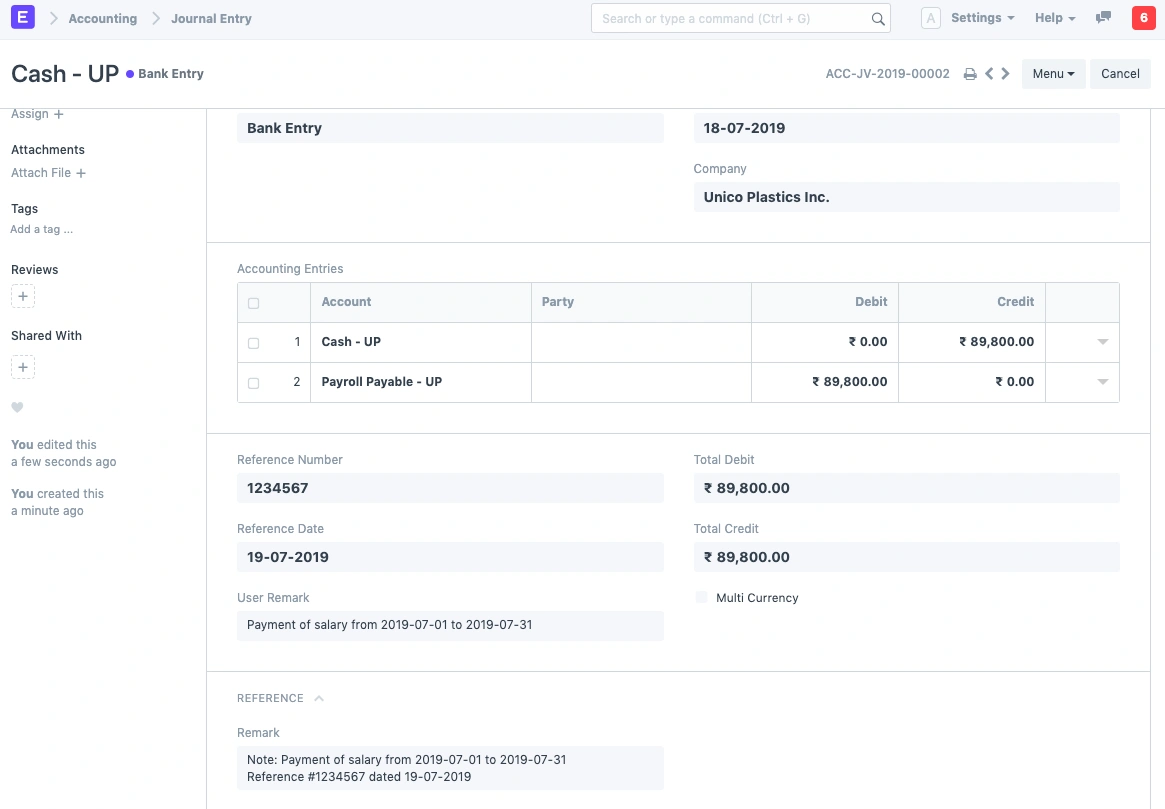
Task: Go to Accounting via breadcrumb
Action: click(x=104, y=17)
